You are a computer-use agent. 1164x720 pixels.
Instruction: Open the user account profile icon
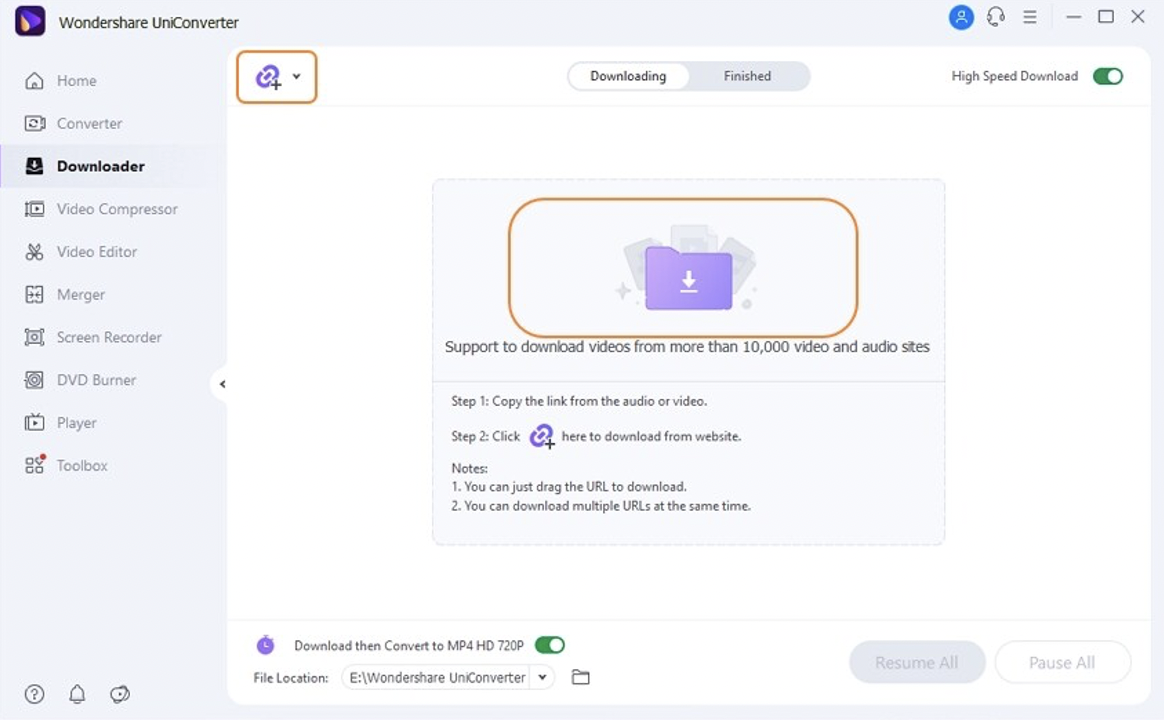click(961, 17)
